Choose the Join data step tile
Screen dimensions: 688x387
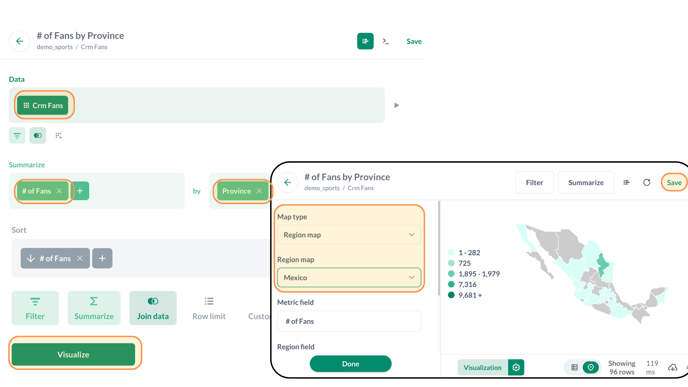pos(153,308)
